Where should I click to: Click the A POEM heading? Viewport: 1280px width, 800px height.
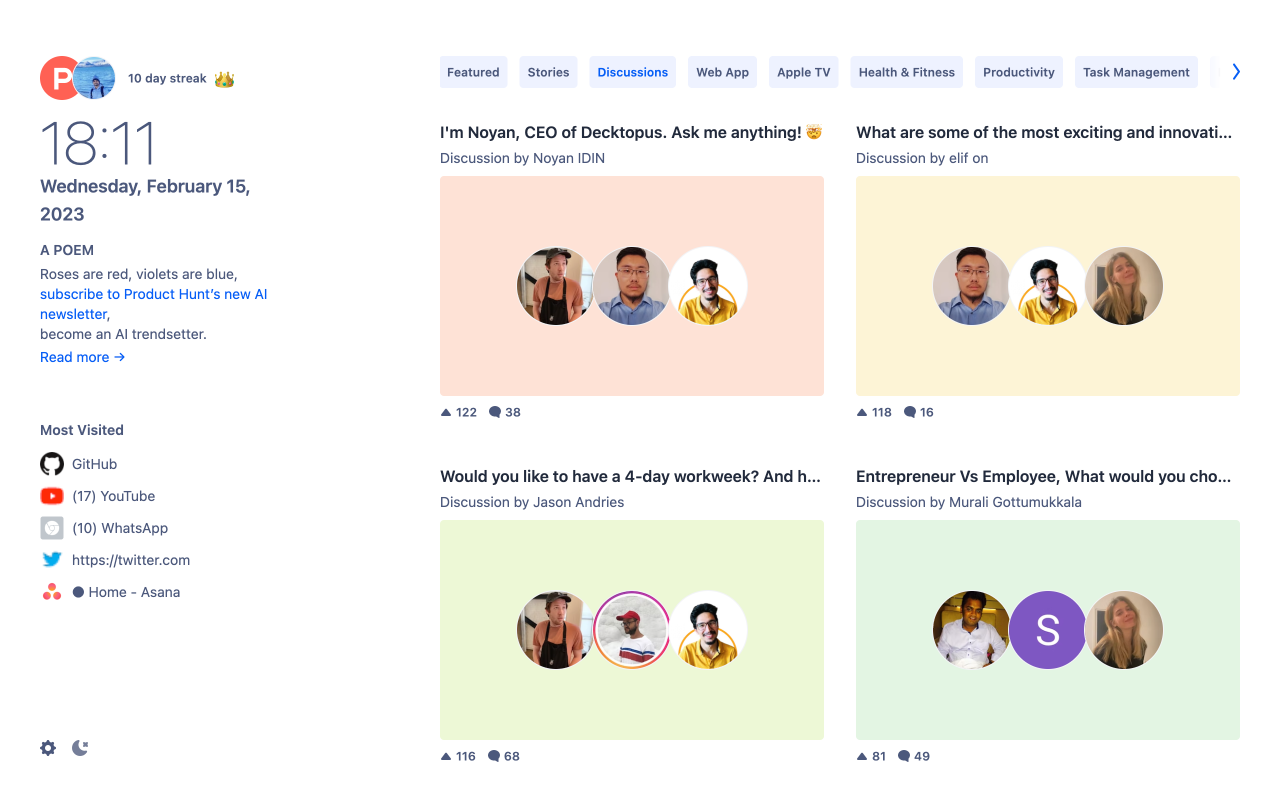click(67, 250)
